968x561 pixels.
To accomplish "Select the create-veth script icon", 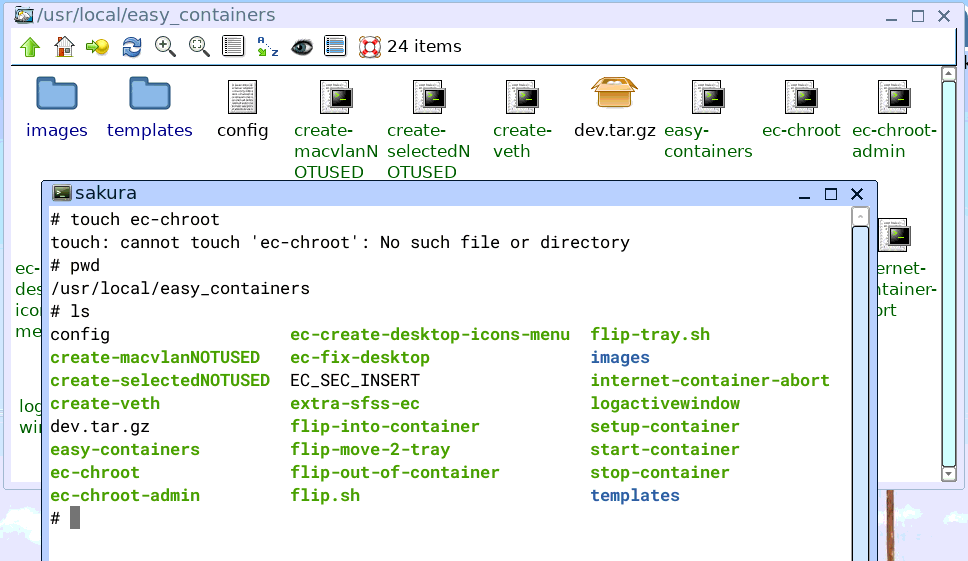I will tap(522, 97).
